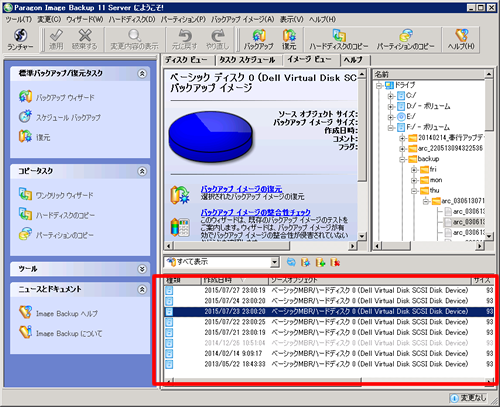Start ワンクリック ウィザード in copy tasks

coord(56,195)
